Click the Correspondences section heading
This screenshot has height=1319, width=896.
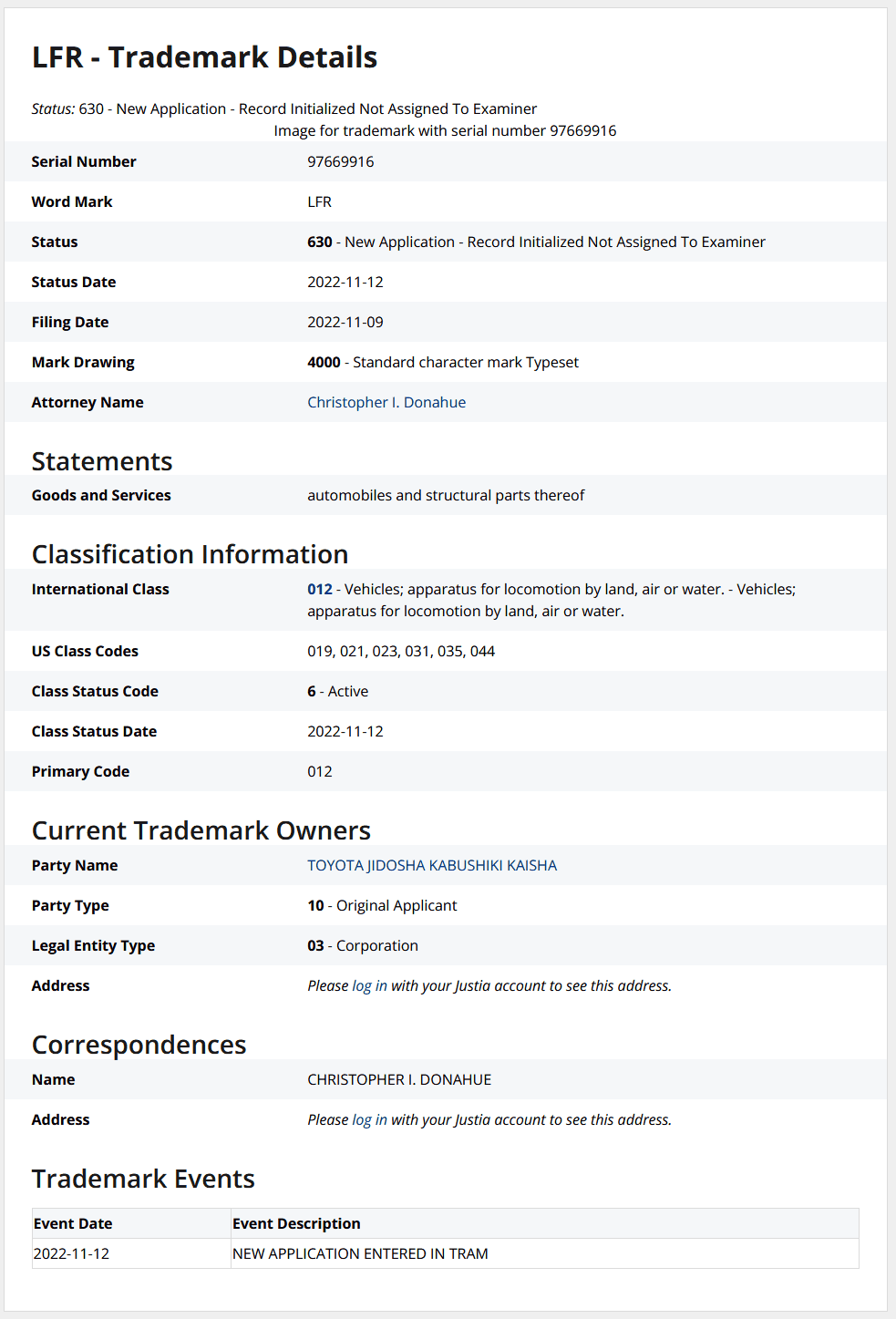tap(139, 1045)
